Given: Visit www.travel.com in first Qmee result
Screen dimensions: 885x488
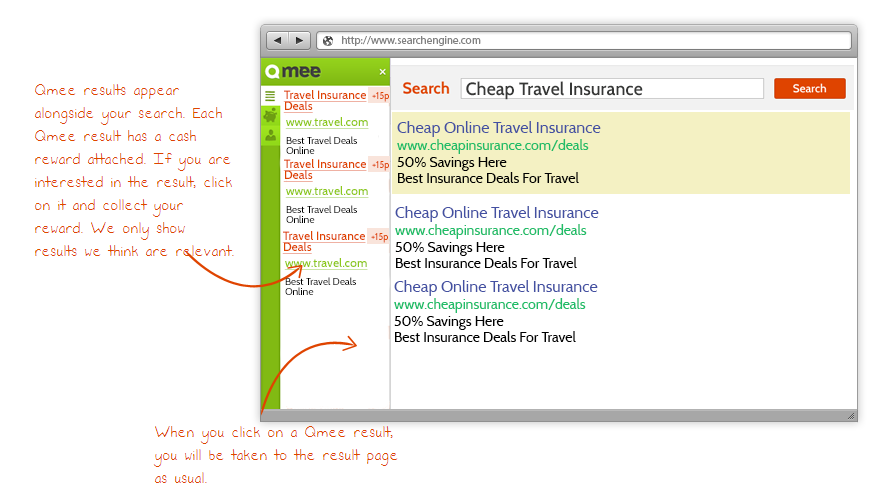Looking at the screenshot, I should (x=327, y=122).
